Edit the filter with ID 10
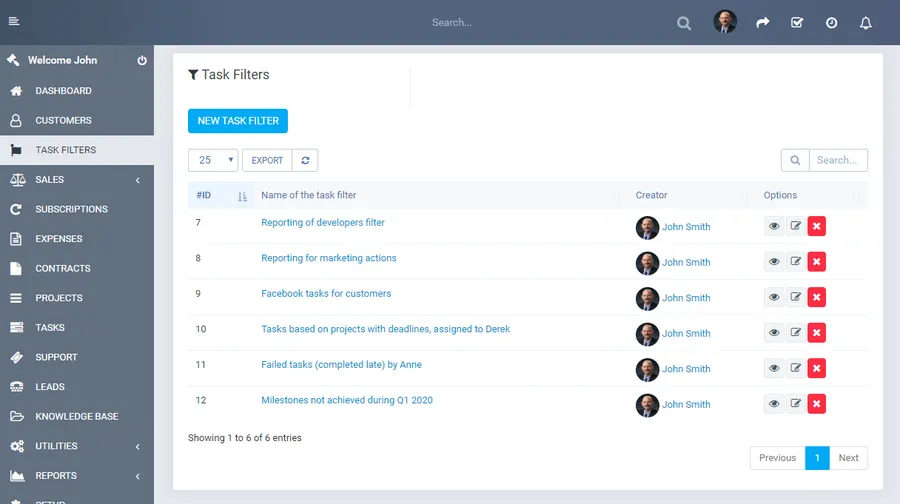900x504 pixels. pos(796,333)
